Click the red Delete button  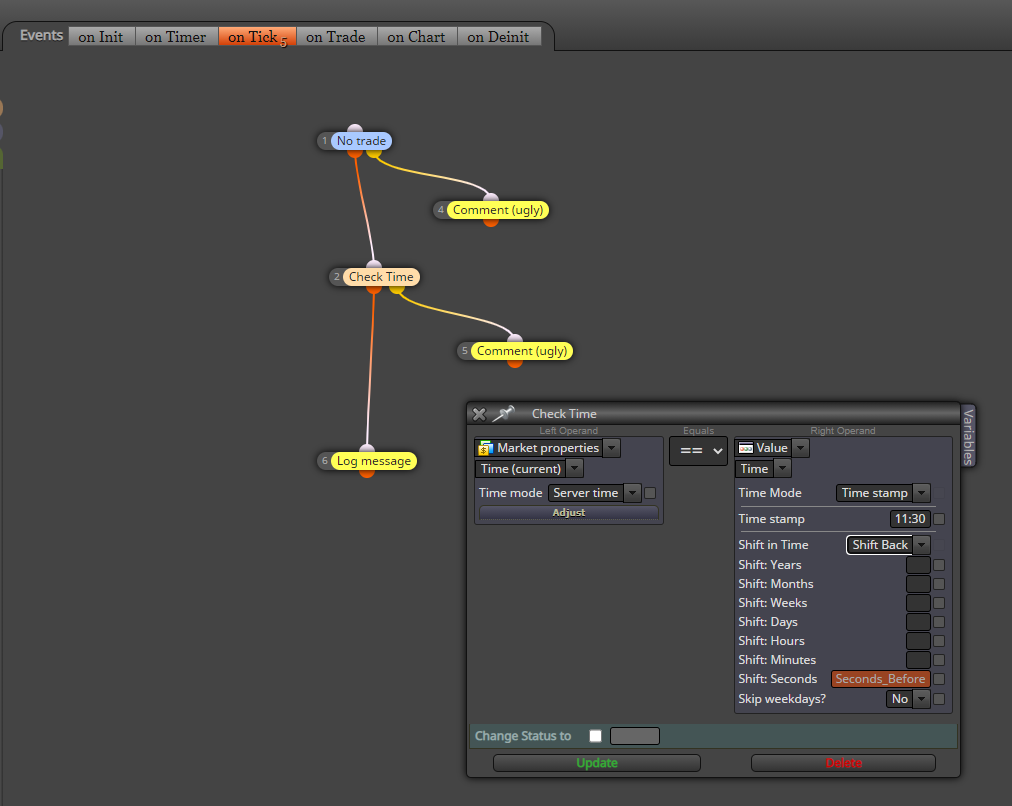tap(844, 763)
